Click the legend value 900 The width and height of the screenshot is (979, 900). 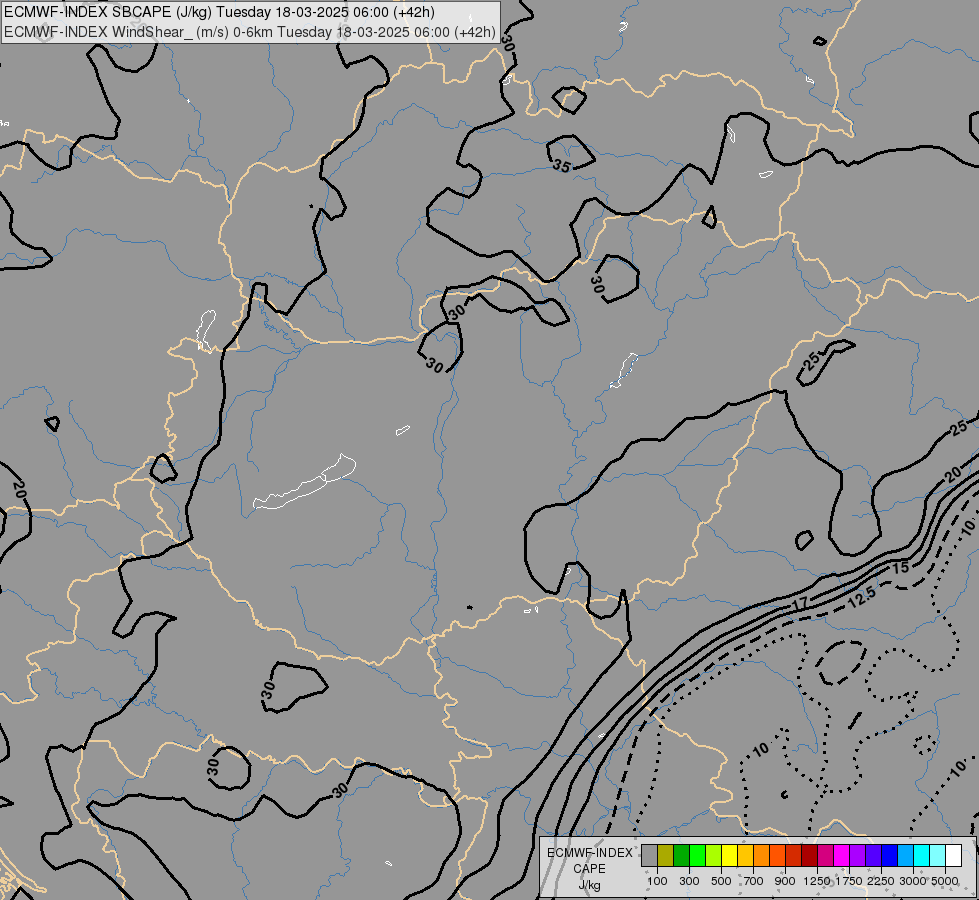(x=785, y=881)
